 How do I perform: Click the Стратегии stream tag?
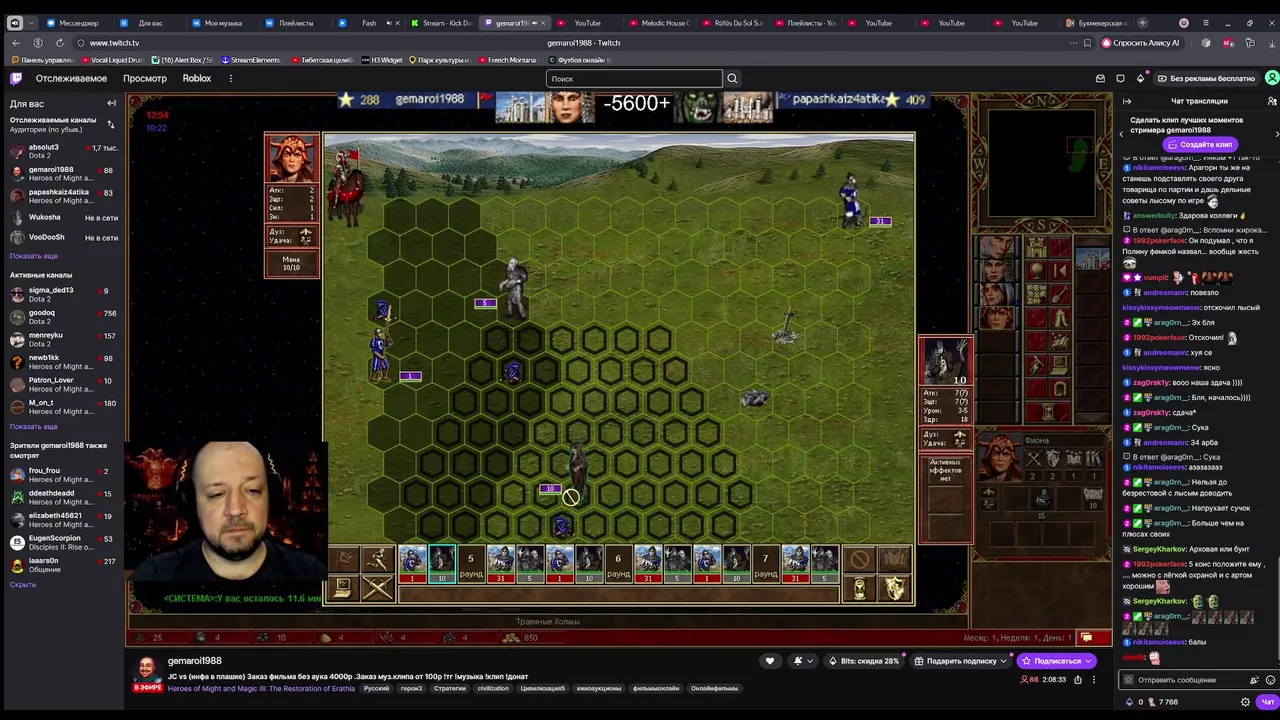pos(450,688)
